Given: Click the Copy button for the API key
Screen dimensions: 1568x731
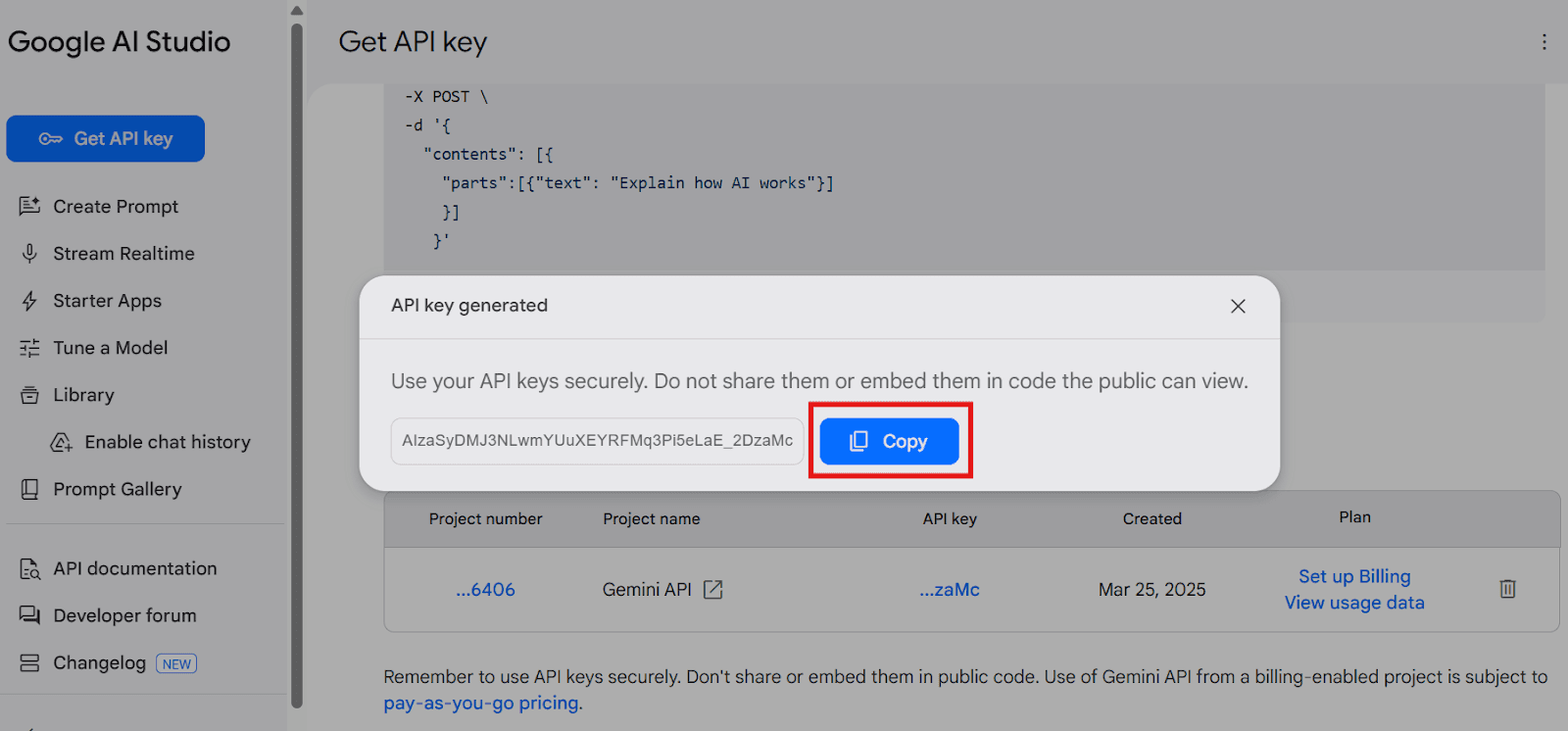Looking at the screenshot, I should click(889, 441).
